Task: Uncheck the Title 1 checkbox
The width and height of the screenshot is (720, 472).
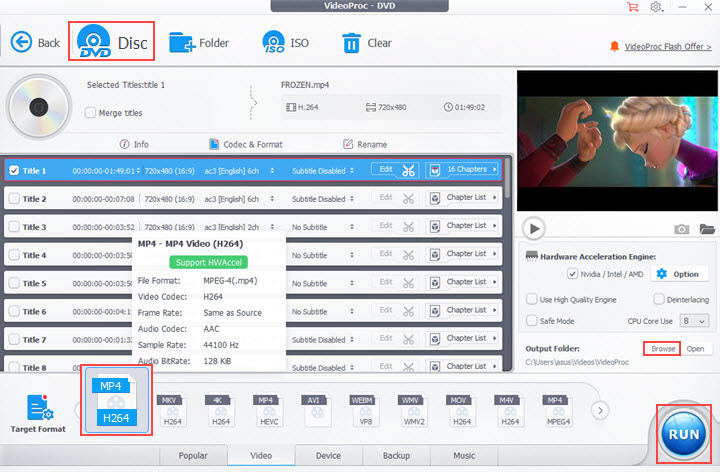Action: (x=14, y=170)
